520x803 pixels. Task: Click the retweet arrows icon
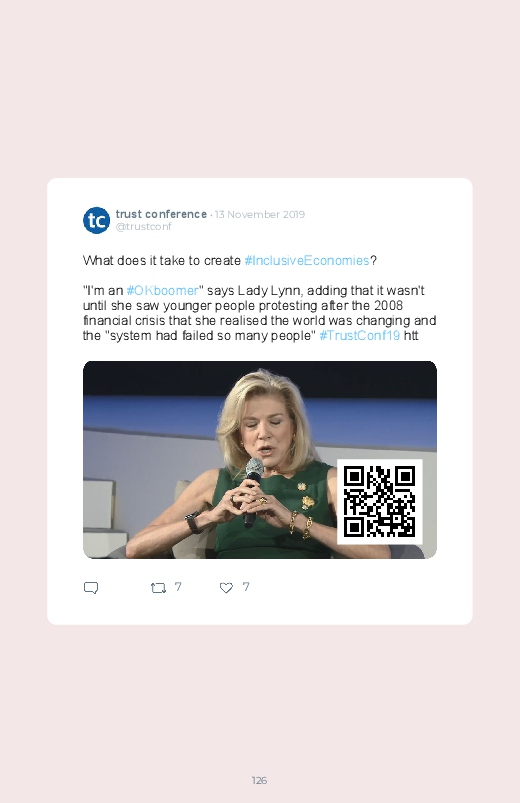tap(158, 588)
